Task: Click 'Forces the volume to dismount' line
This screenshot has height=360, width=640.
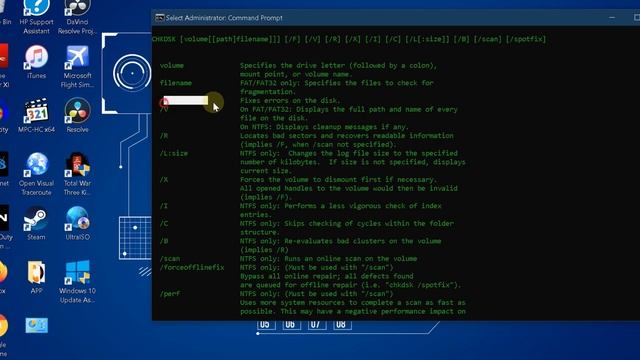Action: [x=338, y=180]
